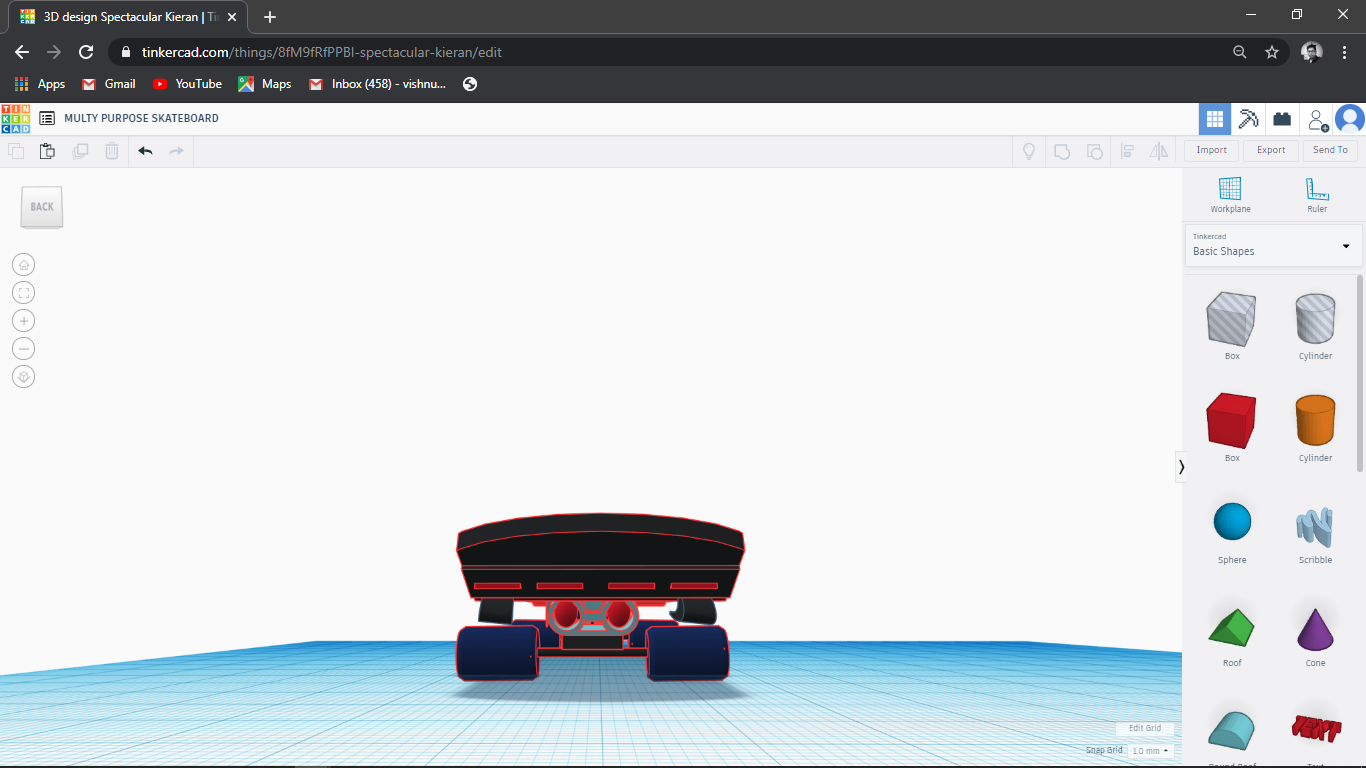This screenshot has width=1366, height=768.
Task: Click the Ungroup shapes icon
Action: [1095, 151]
